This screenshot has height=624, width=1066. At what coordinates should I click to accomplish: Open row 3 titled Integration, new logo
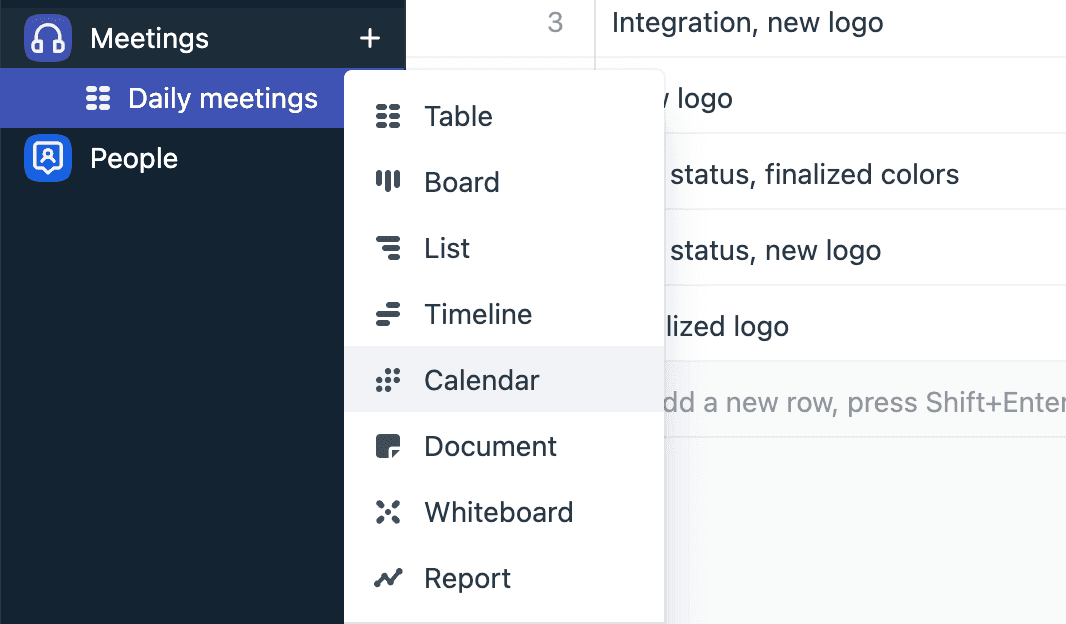tap(748, 22)
